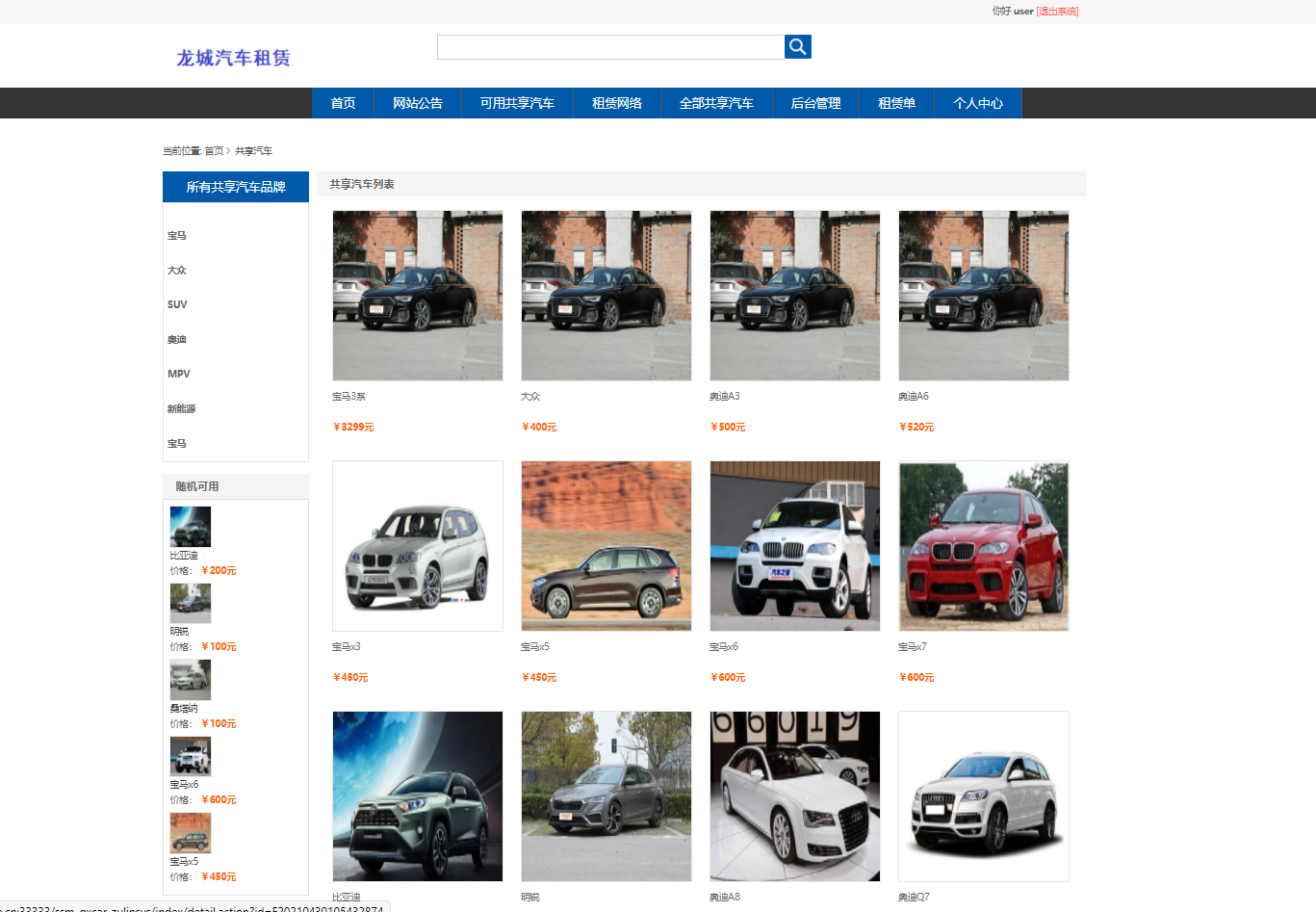Open 租赁网络 from the nav bar
Screen dimensions: 1316x912
pyautogui.click(x=617, y=103)
